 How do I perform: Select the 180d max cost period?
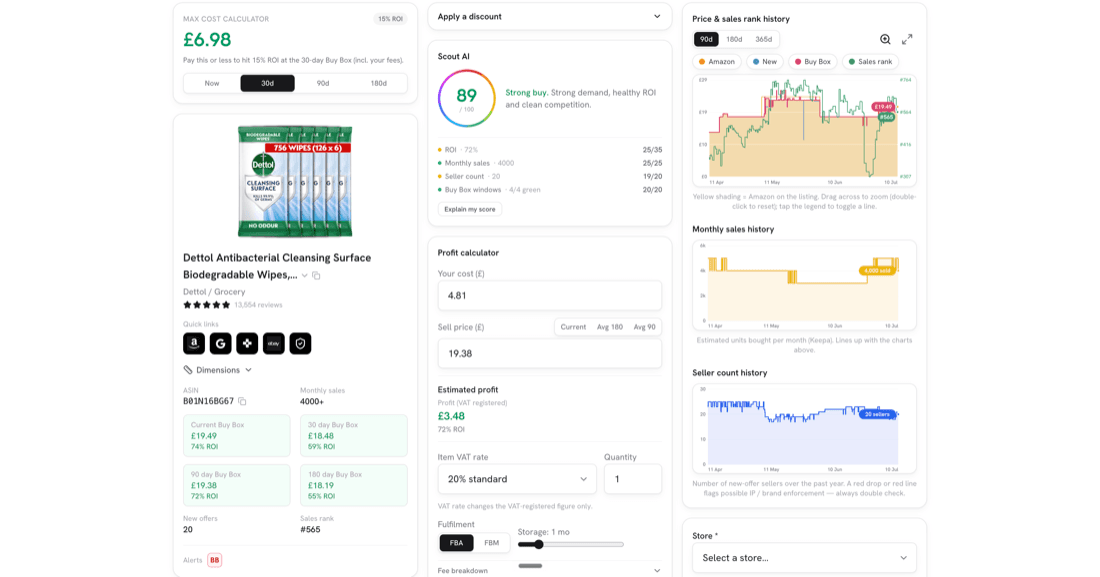(x=378, y=84)
